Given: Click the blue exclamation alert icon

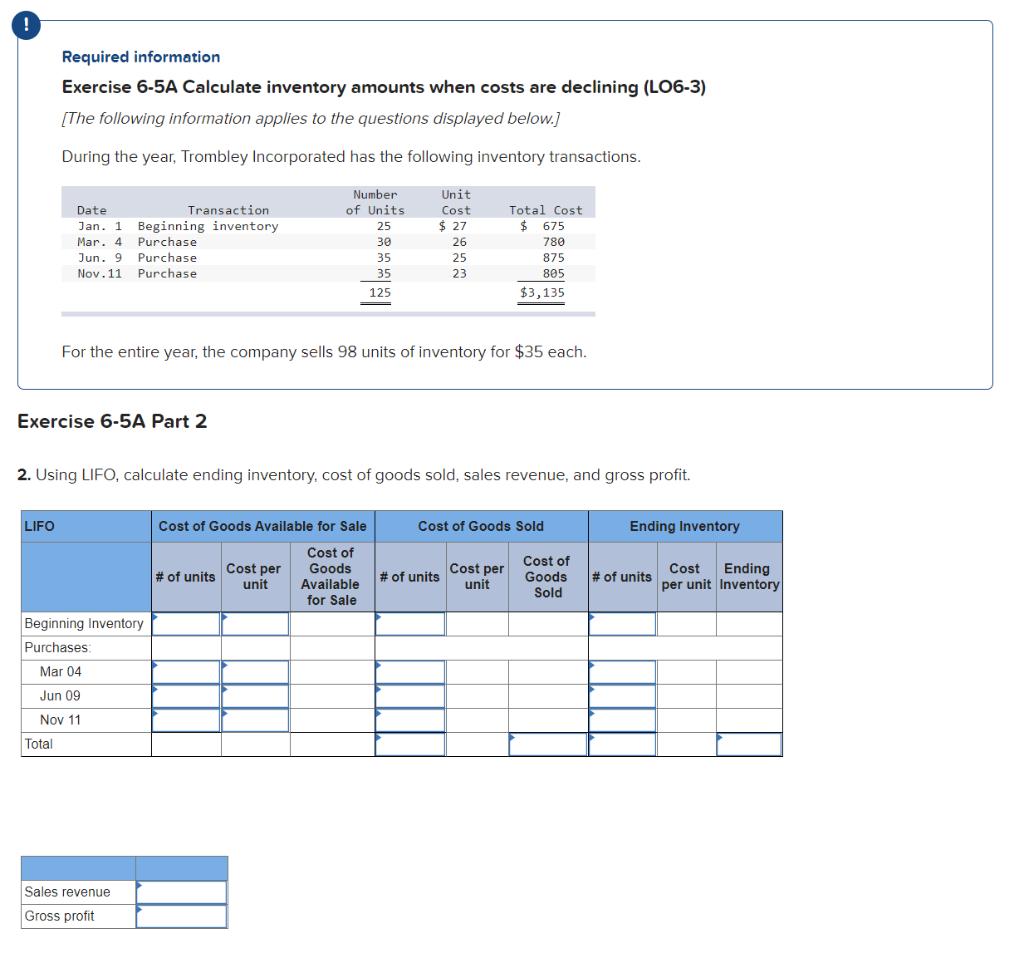Looking at the screenshot, I should [25, 25].
